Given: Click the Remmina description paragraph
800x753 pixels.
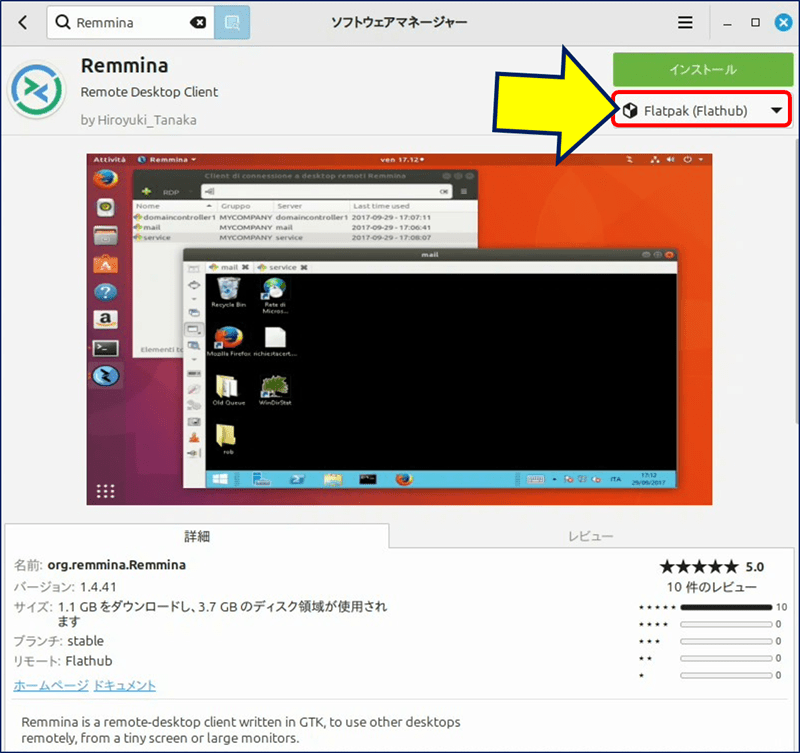Looking at the screenshot, I should coord(241,730).
